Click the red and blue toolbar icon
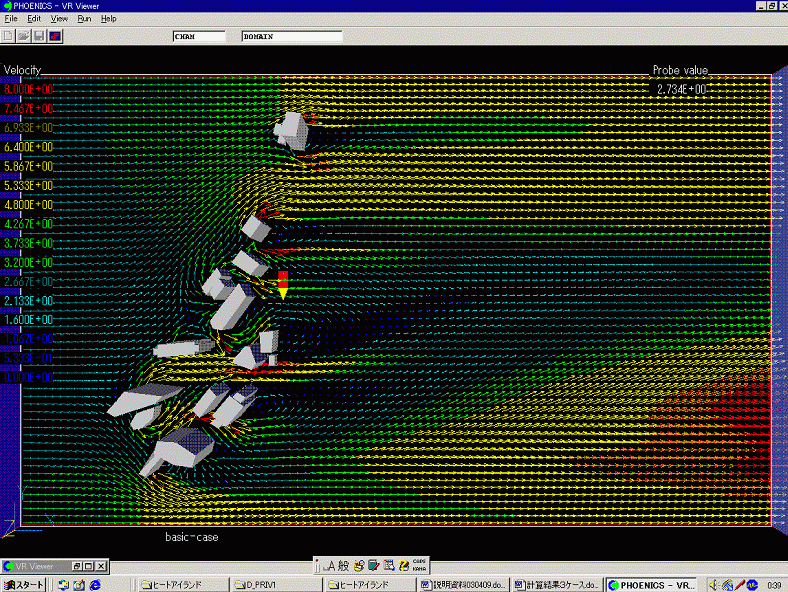788x592 pixels. (55, 36)
